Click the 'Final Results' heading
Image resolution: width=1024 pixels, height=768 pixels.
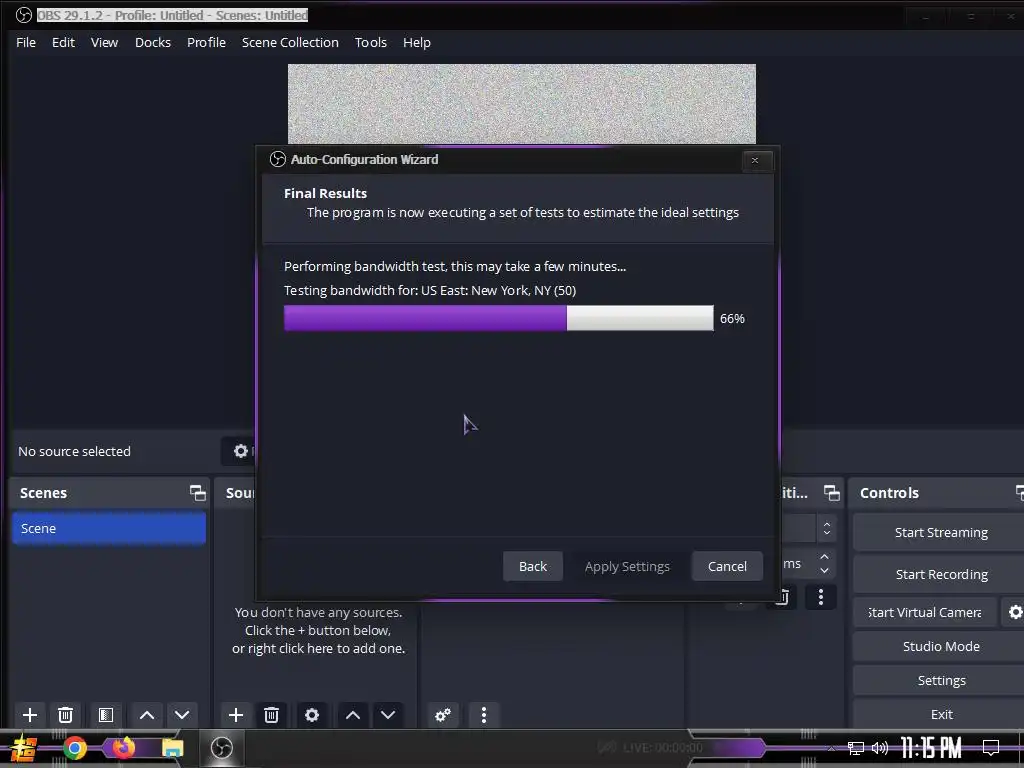pos(325,193)
